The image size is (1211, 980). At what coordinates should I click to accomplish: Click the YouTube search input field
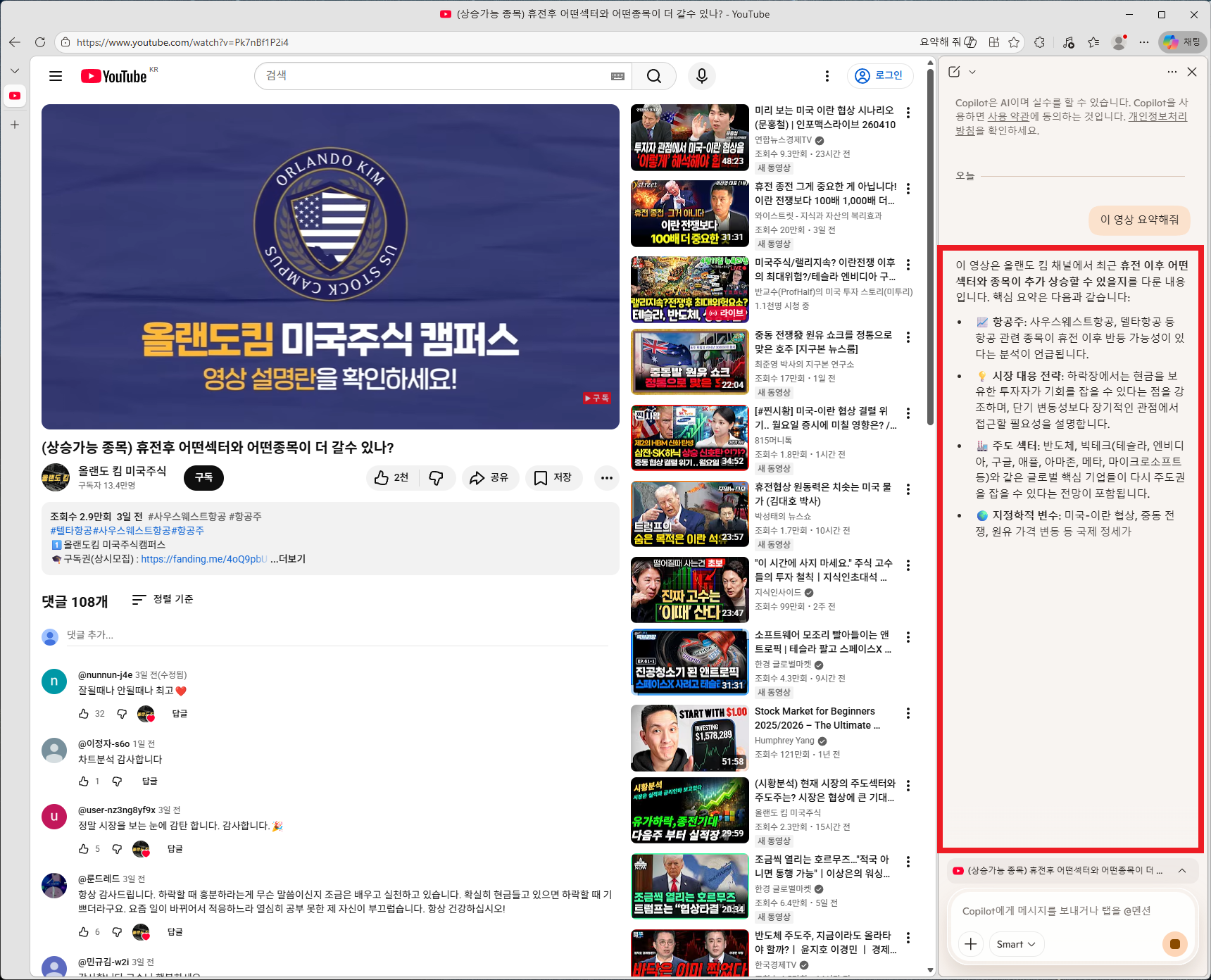[434, 76]
